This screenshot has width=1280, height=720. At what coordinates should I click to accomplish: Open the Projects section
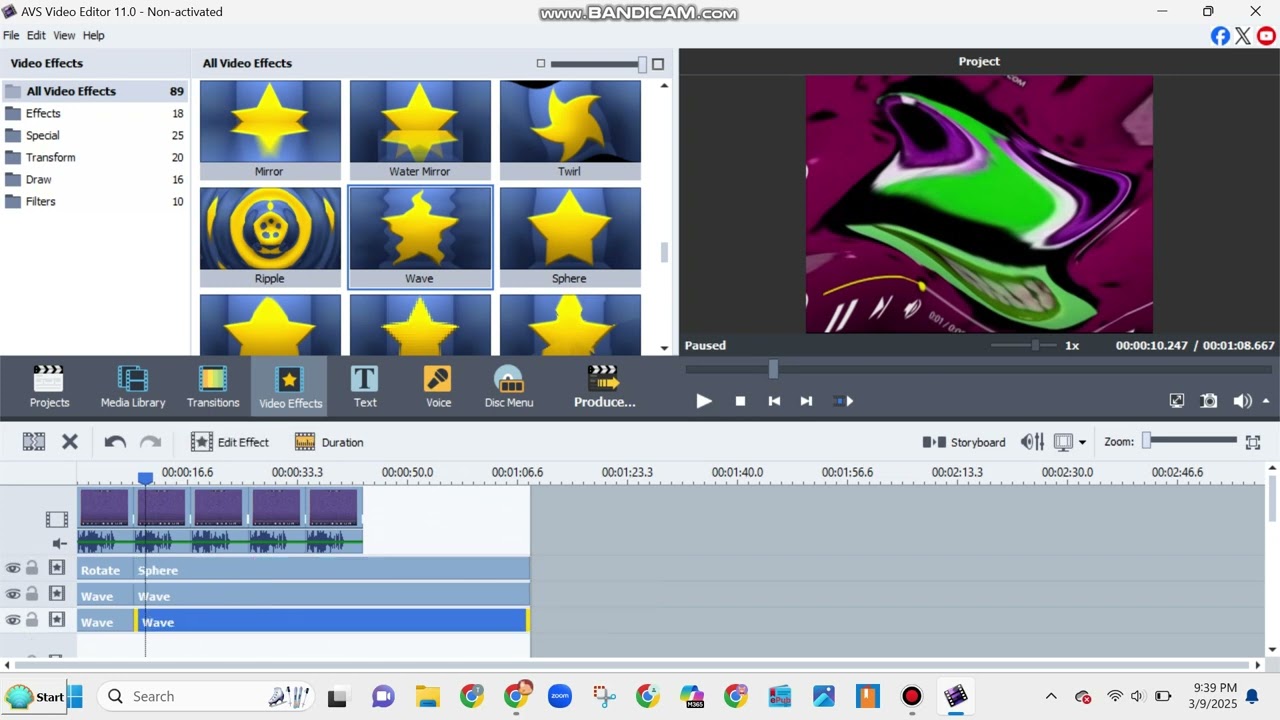[49, 386]
